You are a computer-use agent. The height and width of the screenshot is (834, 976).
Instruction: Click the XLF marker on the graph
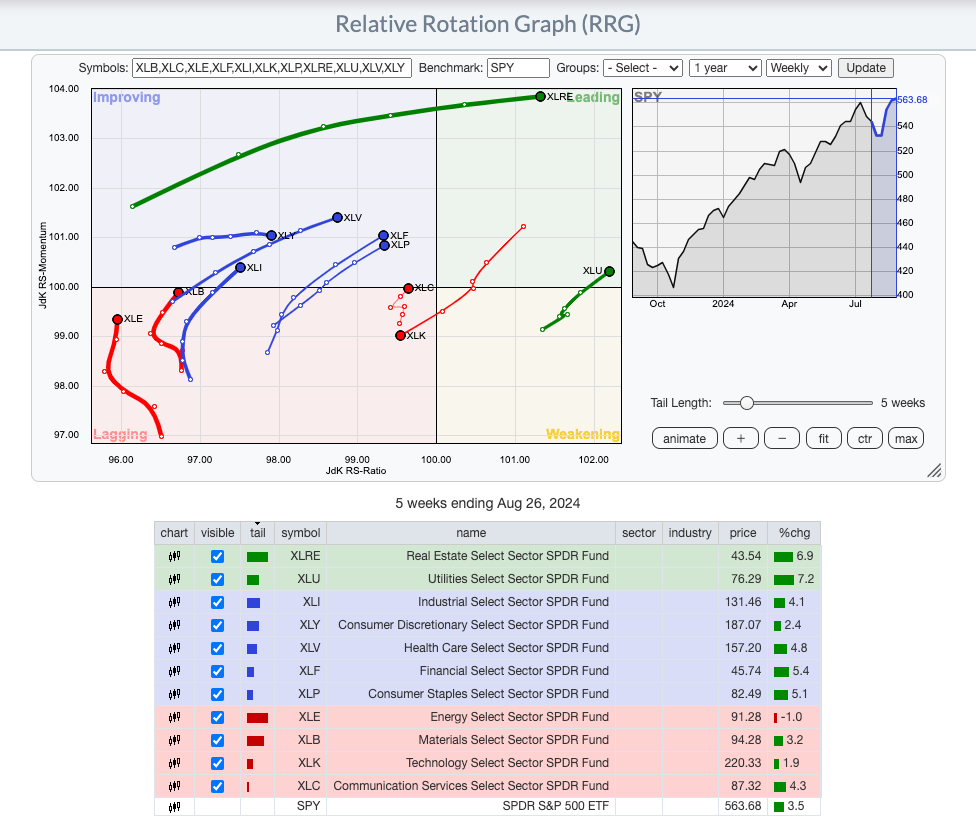tap(383, 235)
